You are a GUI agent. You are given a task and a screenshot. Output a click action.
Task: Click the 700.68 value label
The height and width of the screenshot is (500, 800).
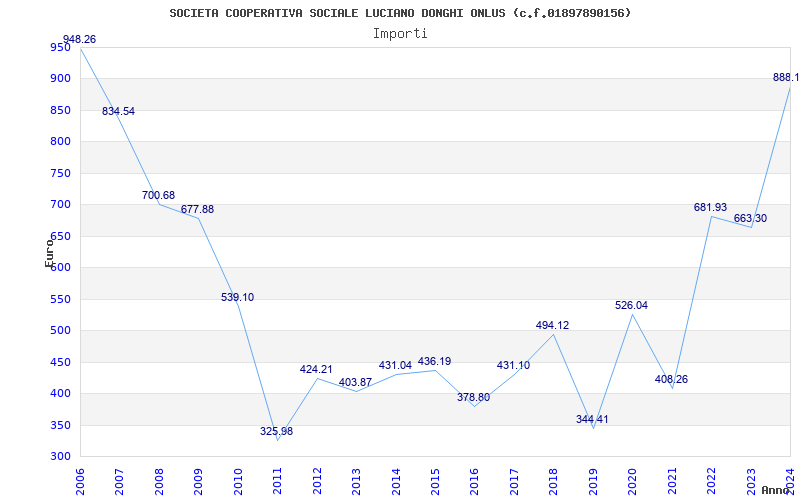click(158, 195)
